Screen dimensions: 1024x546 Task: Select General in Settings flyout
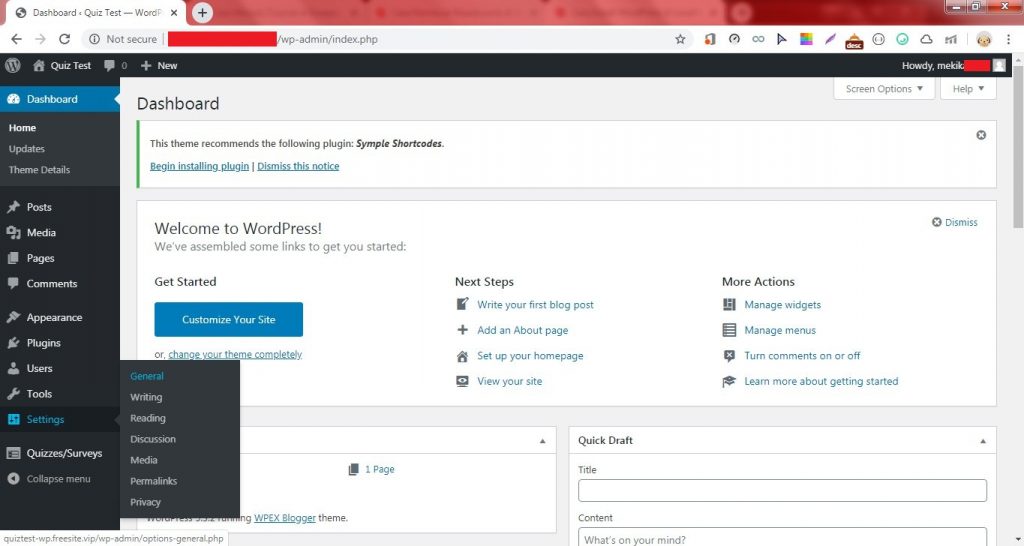147,376
